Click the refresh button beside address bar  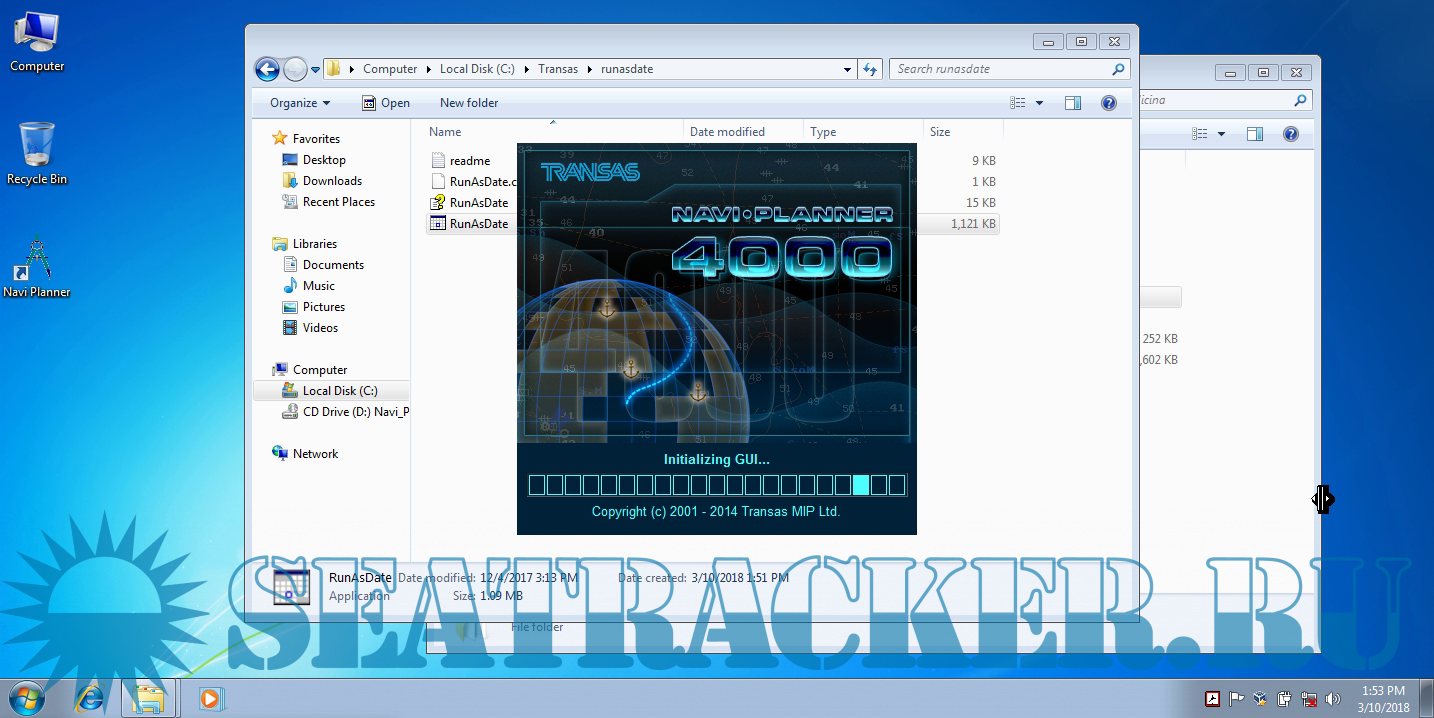tap(870, 69)
